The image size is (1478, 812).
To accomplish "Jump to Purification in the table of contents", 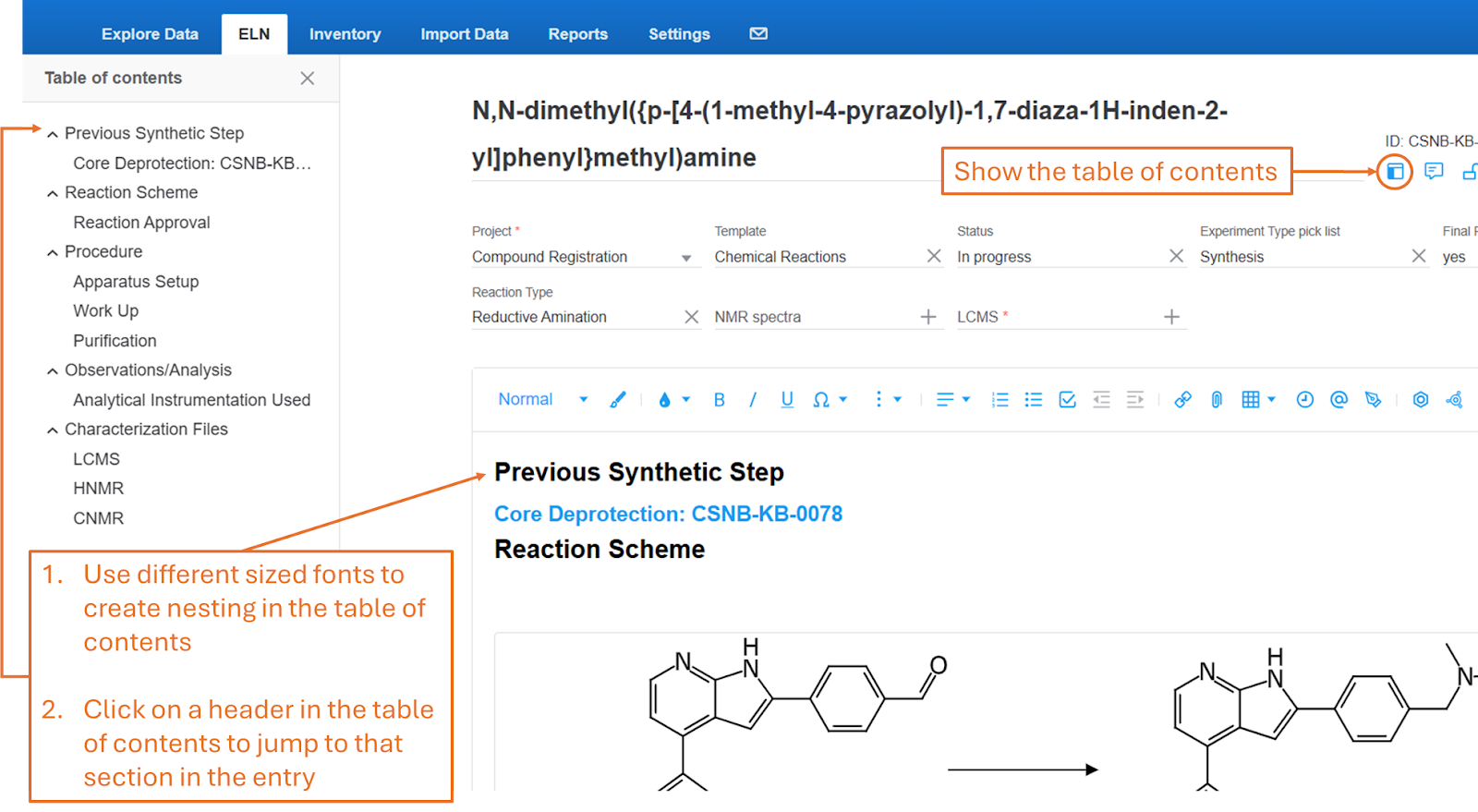I will (x=115, y=341).
